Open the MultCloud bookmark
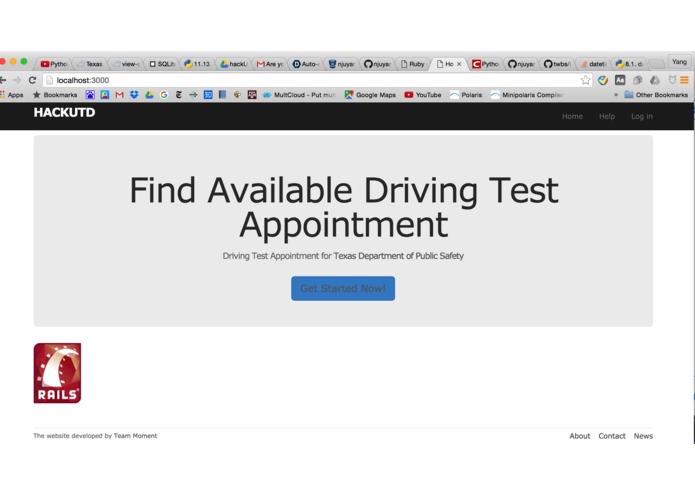695x494 pixels. click(300, 95)
